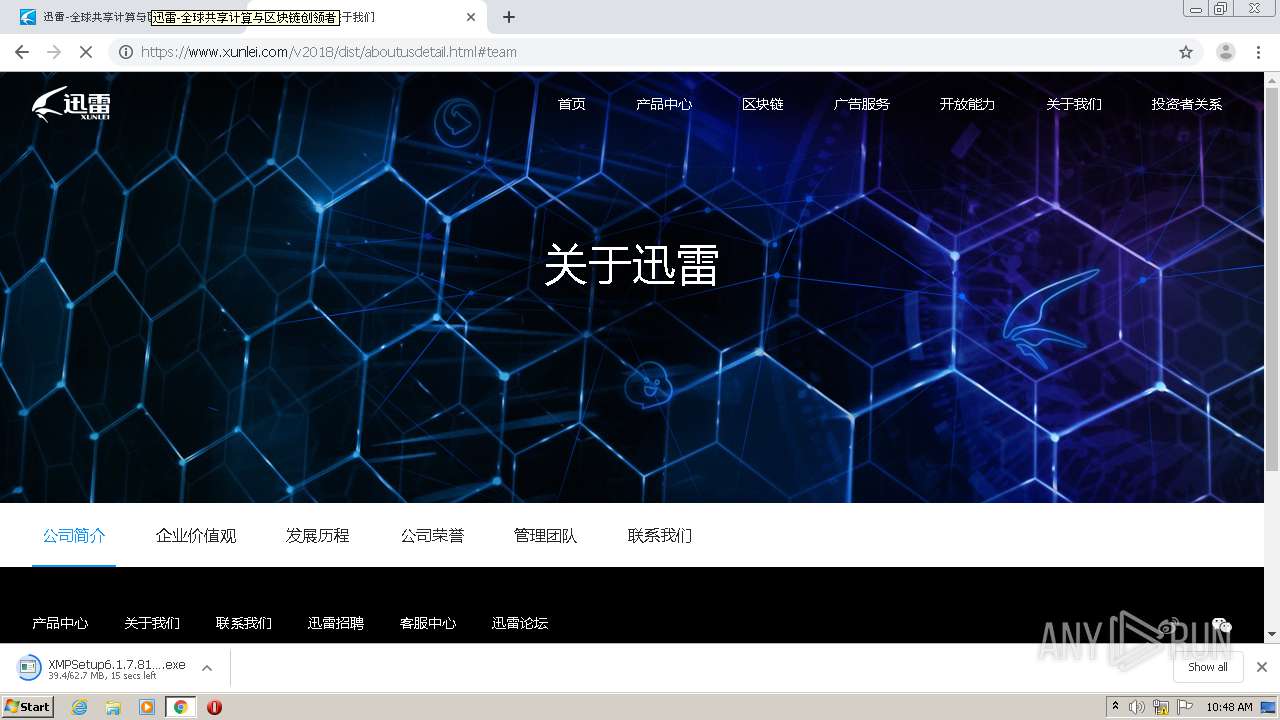Image resolution: width=1280 pixels, height=720 pixels.
Task: Open 开放能力 navigation item
Action: coord(967,104)
